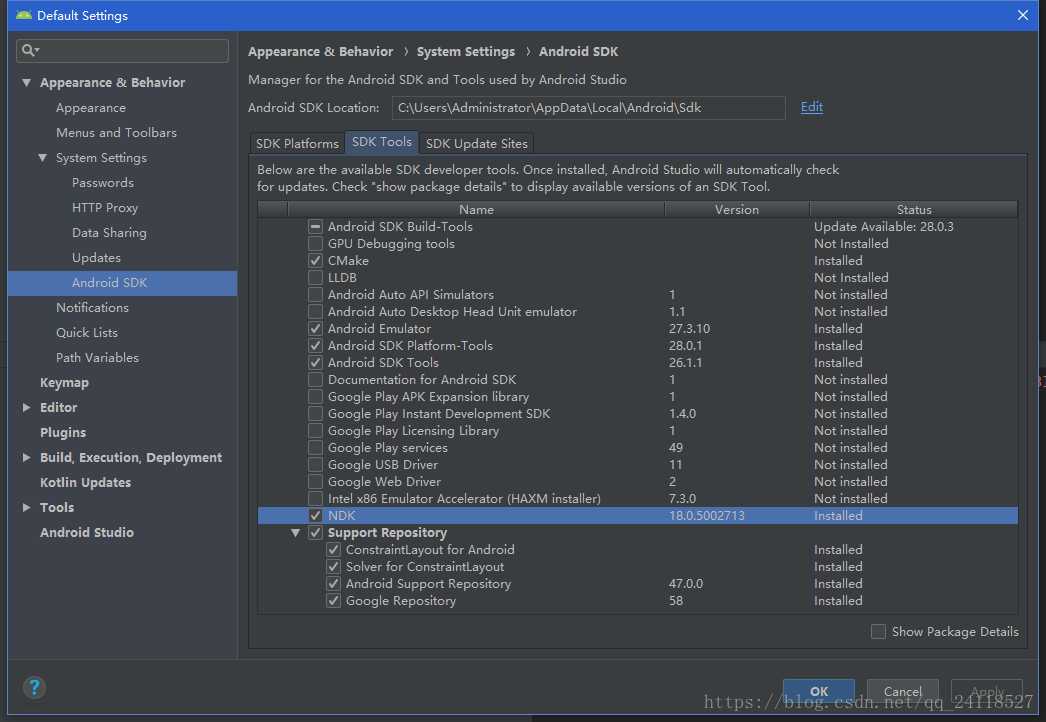Click the Android Studio logo in title bar

pos(23,15)
